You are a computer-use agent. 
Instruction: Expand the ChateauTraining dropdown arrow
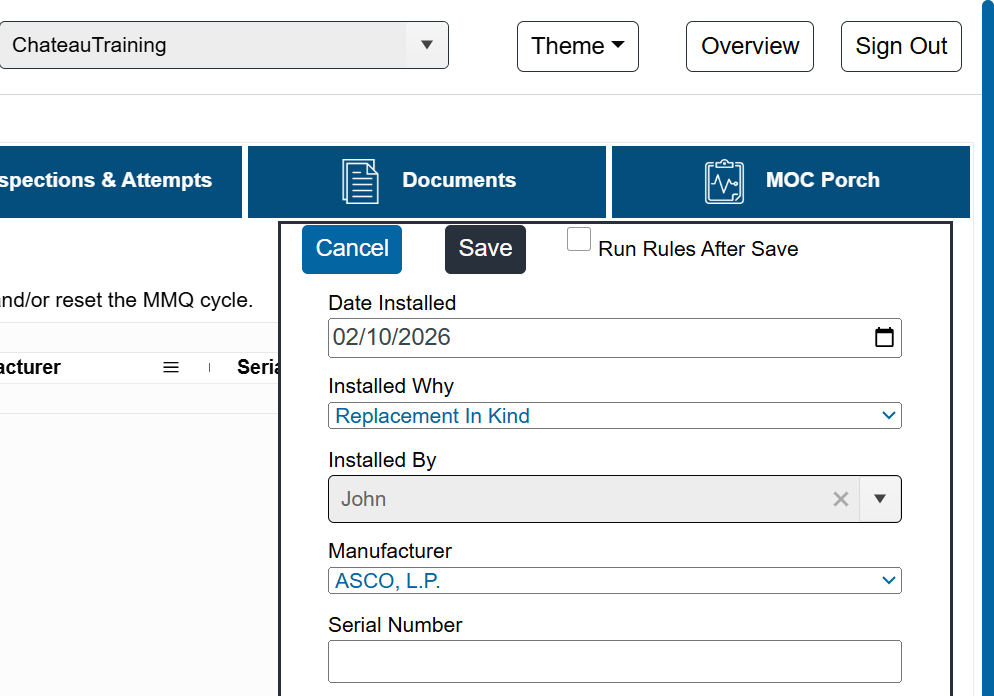[x=427, y=45]
